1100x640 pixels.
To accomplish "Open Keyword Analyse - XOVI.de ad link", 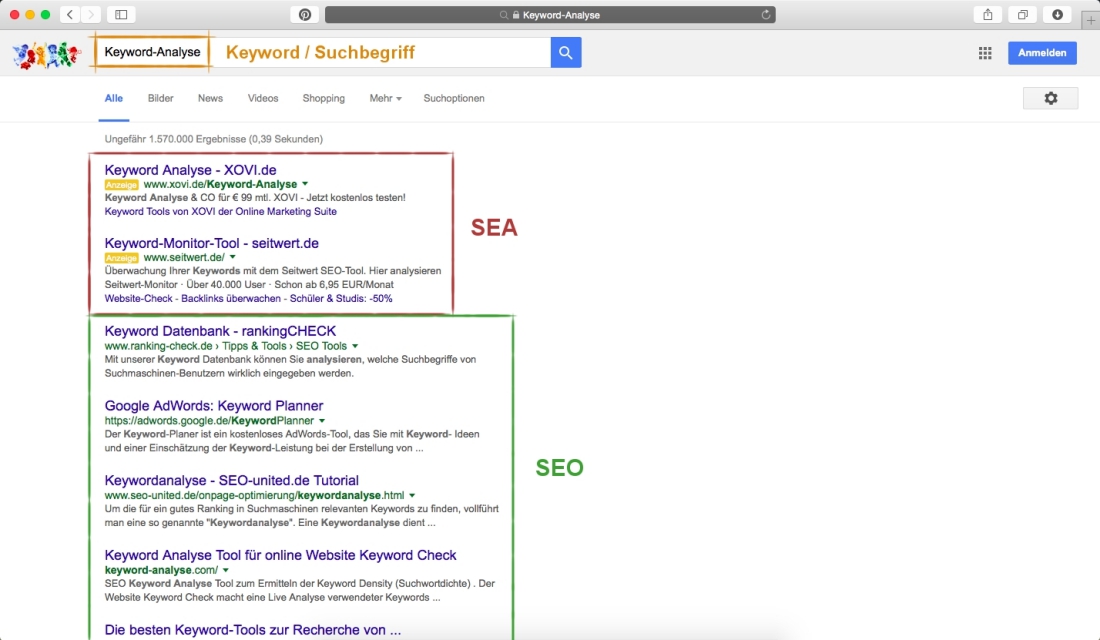I will pyautogui.click(x=190, y=170).
